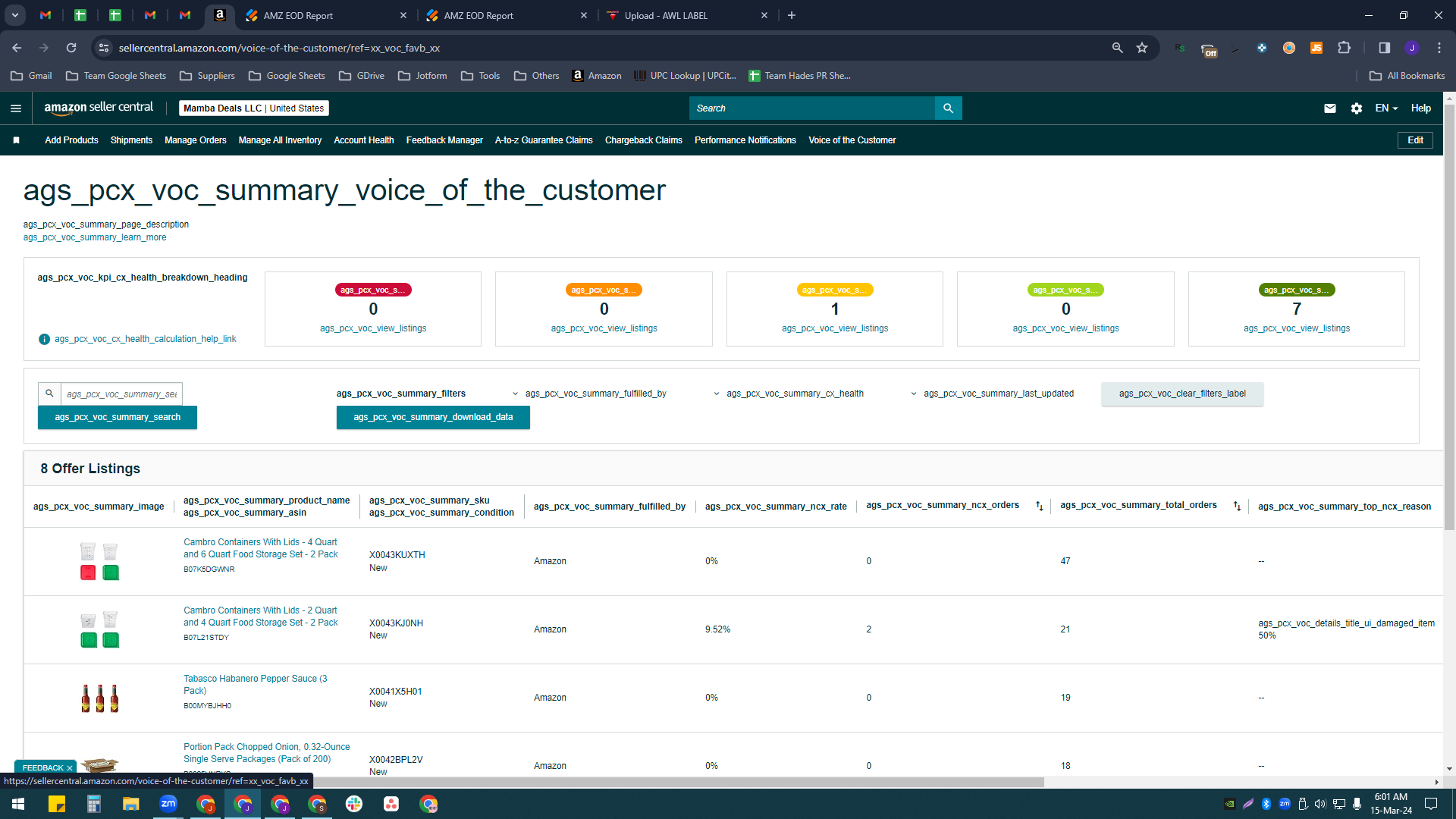Bookmark this page with the star icon
This screenshot has height=819, width=1456.
tap(1142, 48)
